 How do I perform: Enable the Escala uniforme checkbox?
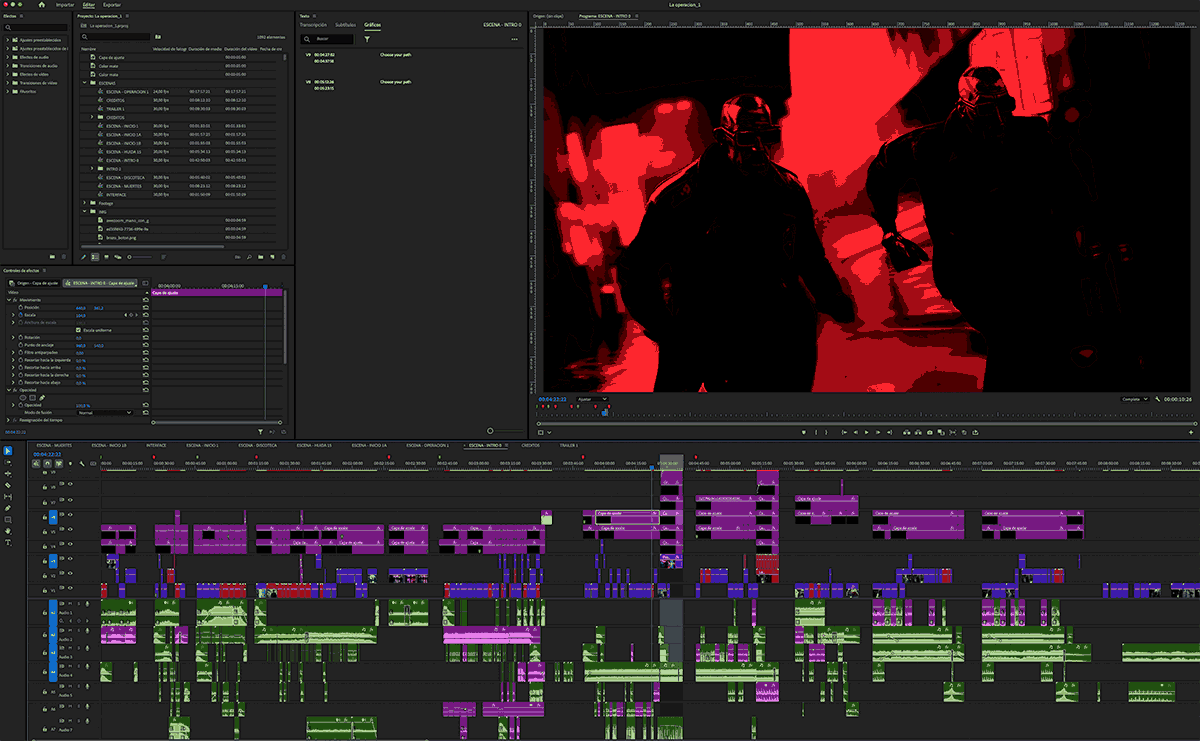pyautogui.click(x=78, y=330)
